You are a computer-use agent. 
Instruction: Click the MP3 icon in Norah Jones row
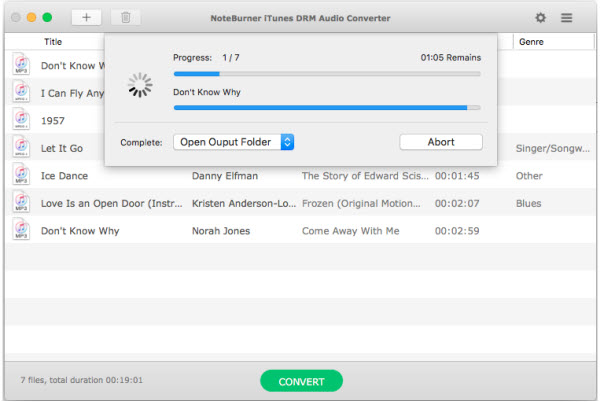[21, 229]
